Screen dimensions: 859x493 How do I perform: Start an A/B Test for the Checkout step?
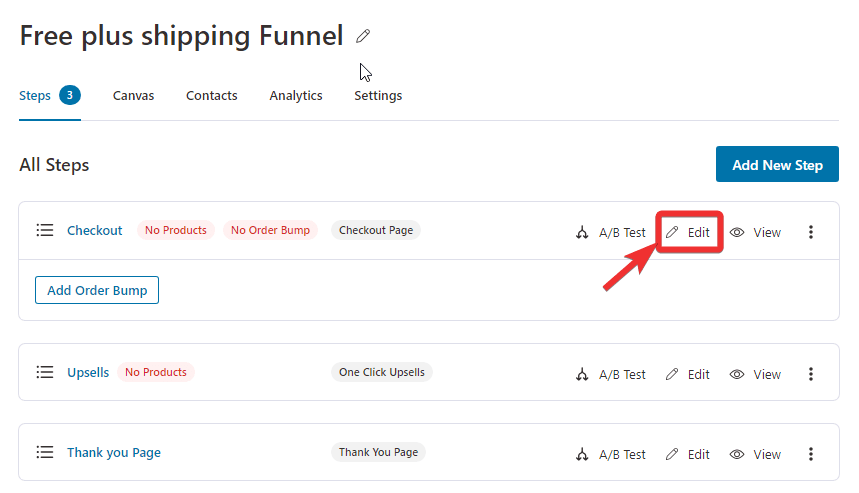[610, 232]
